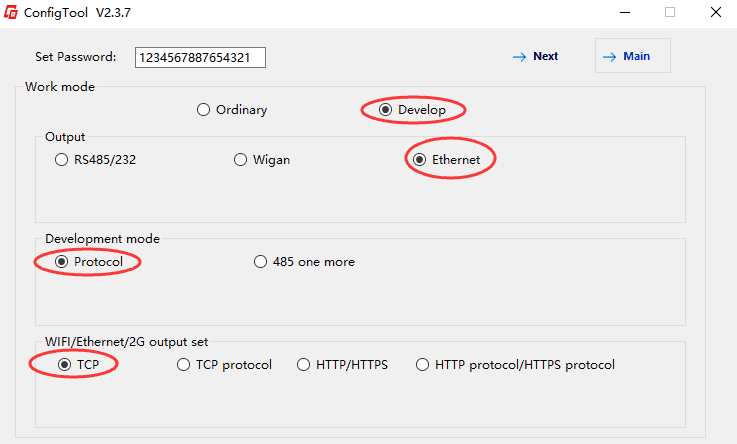Pick the 485 one more option
The height and width of the screenshot is (444, 737).
(261, 262)
